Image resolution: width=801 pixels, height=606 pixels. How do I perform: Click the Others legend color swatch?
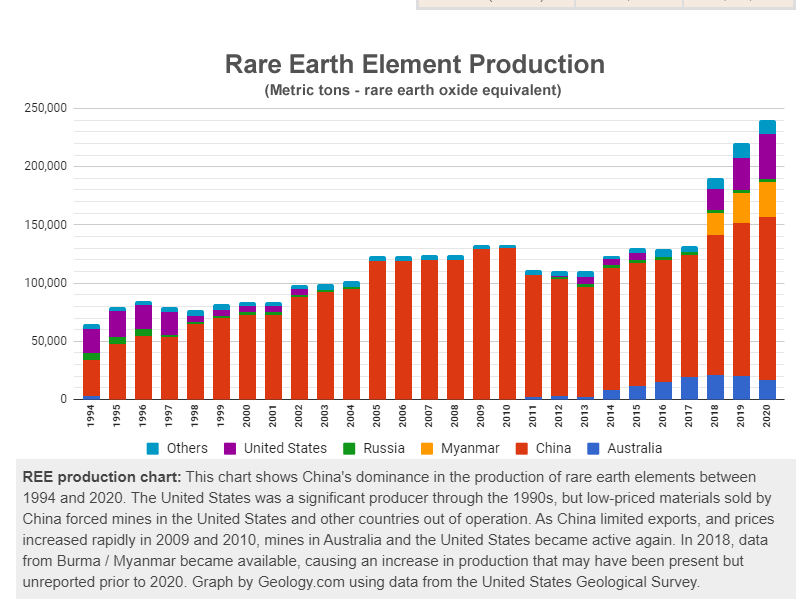pos(153,448)
